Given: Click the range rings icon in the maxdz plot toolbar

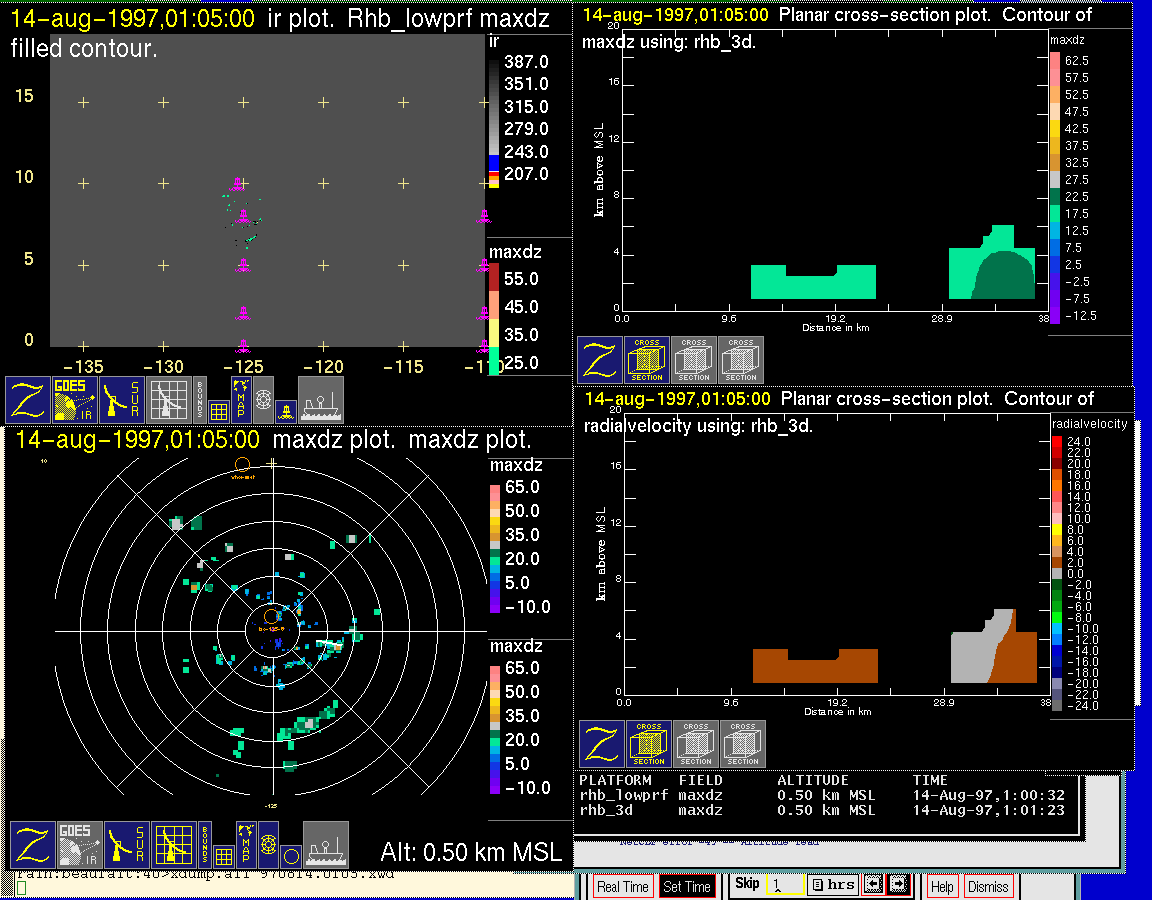Looking at the screenshot, I should pyautogui.click(x=268, y=845).
